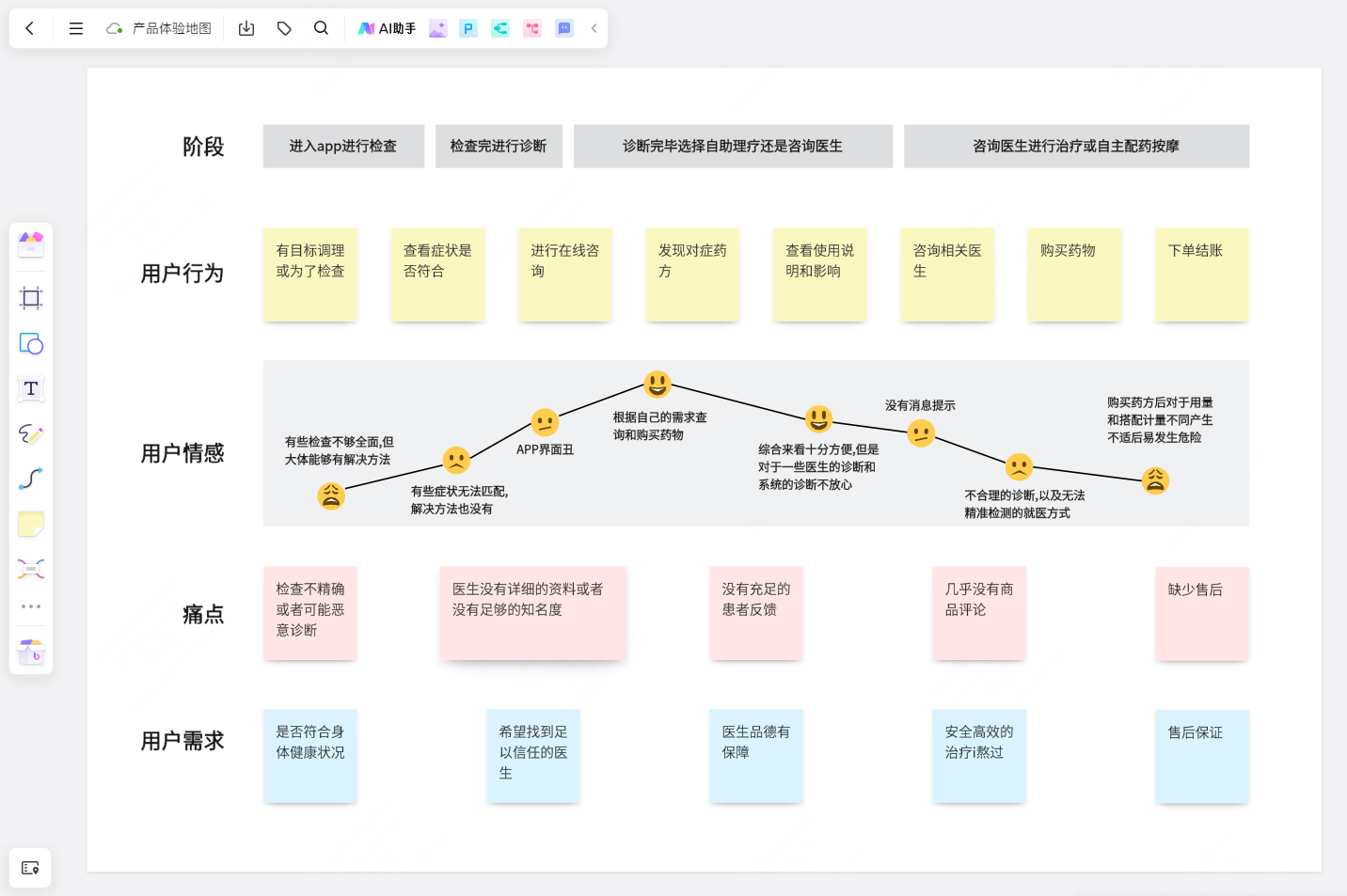Select pink note 医生没有详细的资料或者没有足够的知名度
The height and width of the screenshot is (896, 1347).
(533, 613)
